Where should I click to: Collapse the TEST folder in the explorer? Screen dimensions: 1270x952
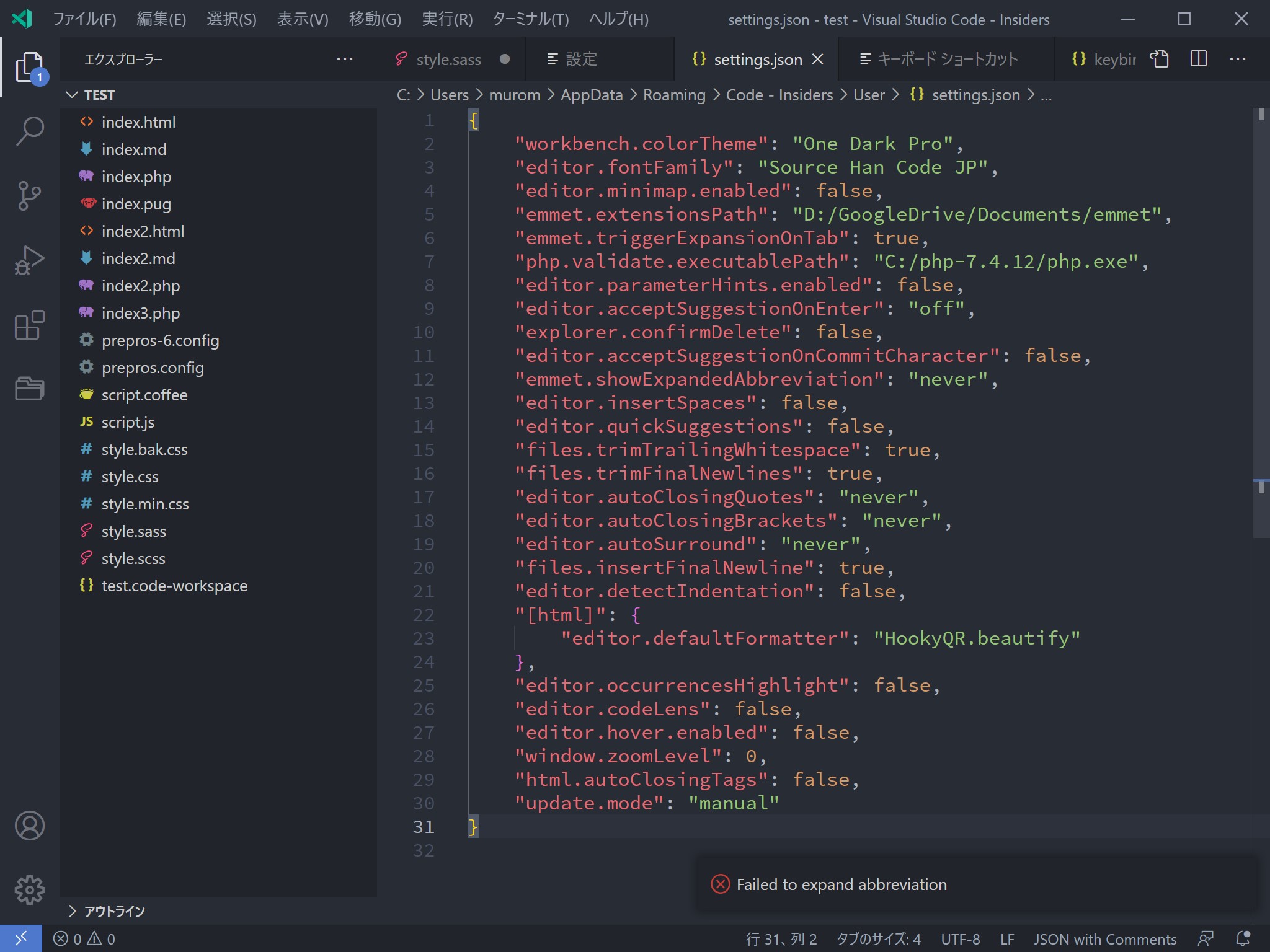point(71,94)
